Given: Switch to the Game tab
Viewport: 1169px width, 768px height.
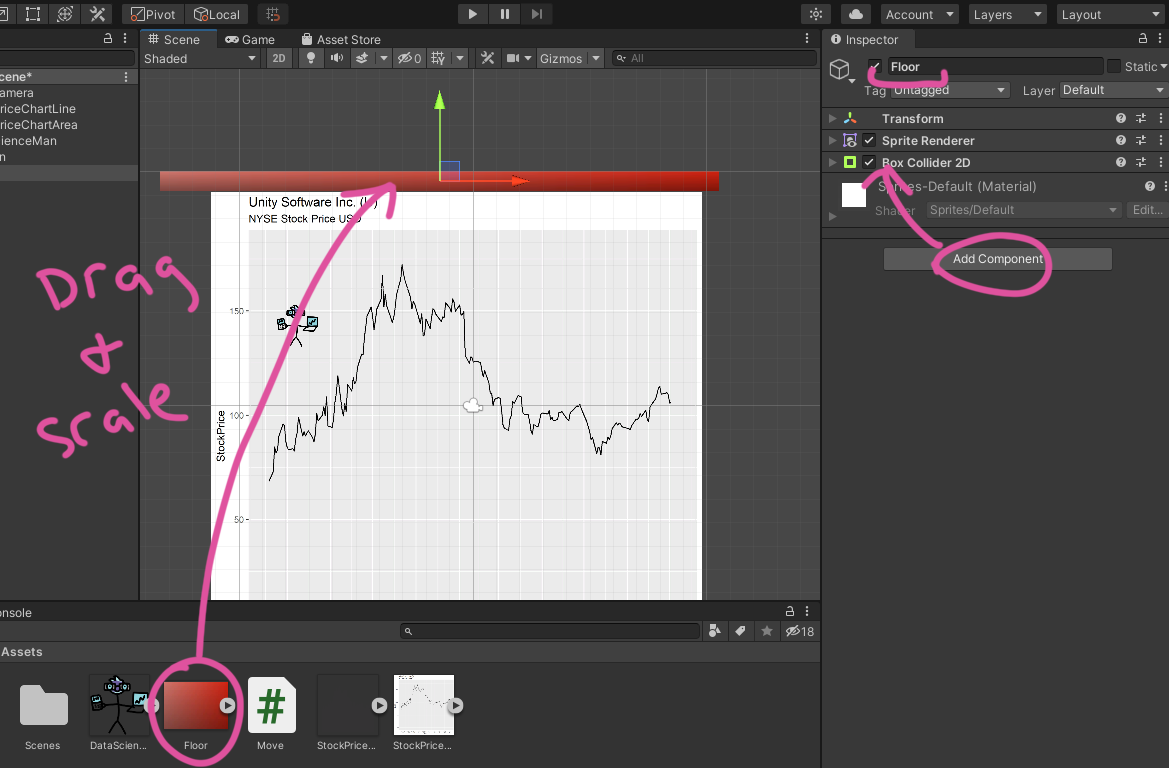Looking at the screenshot, I should [x=250, y=40].
